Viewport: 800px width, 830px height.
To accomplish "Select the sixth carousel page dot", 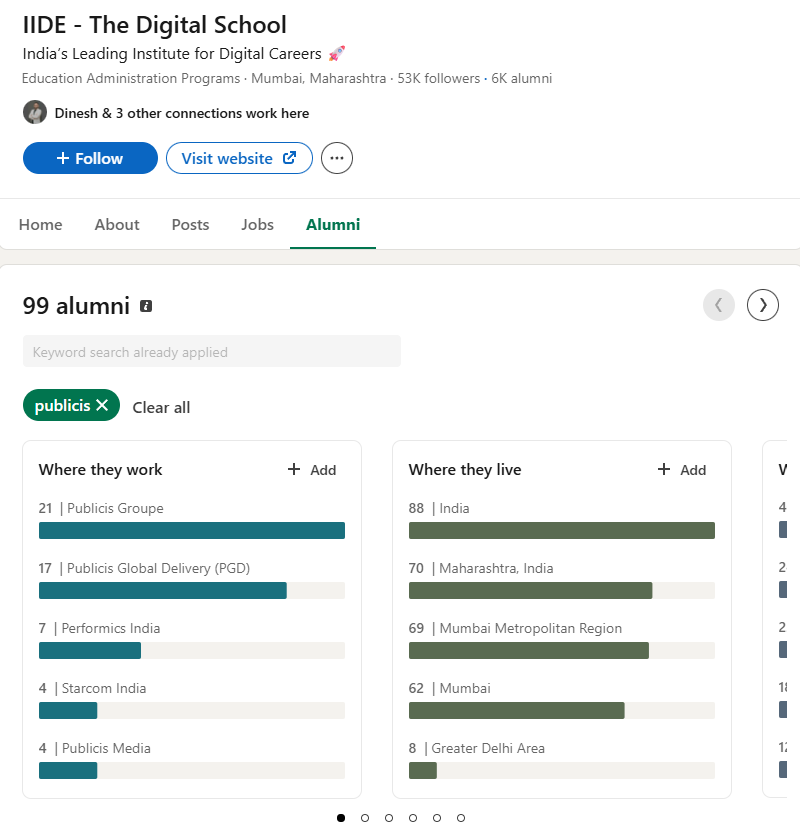I will 461,818.
